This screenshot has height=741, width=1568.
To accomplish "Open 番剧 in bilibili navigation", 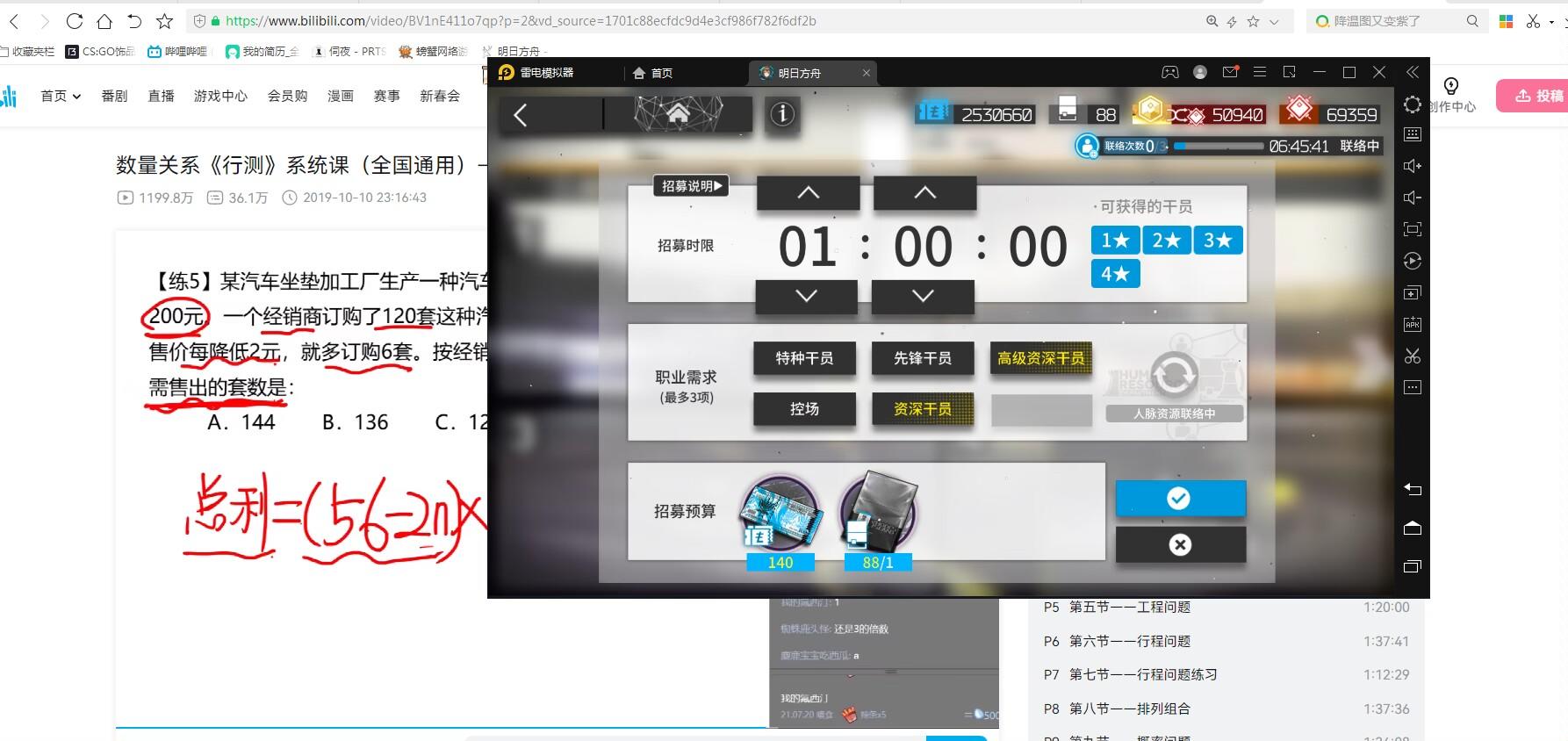I will [x=114, y=96].
